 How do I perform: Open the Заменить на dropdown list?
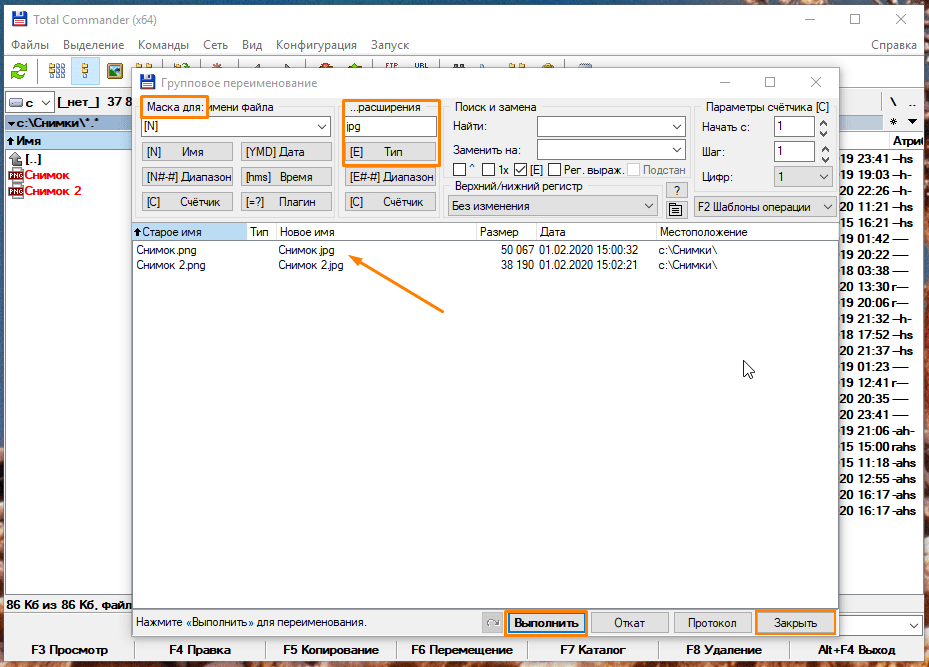[x=677, y=150]
